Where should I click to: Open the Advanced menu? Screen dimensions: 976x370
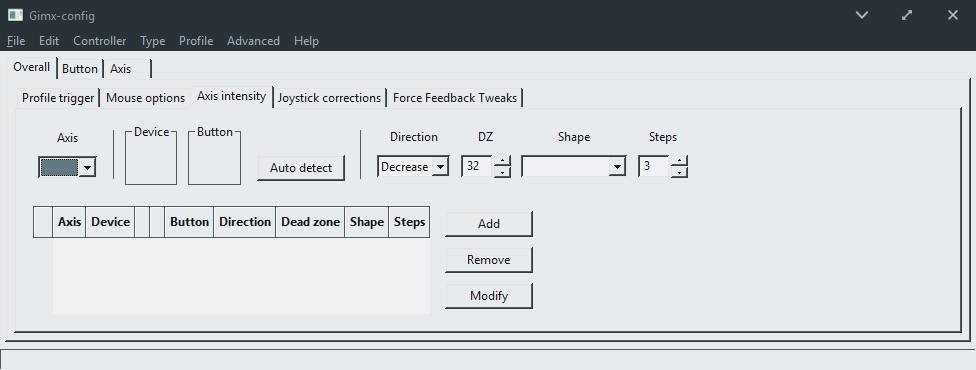coord(253,41)
